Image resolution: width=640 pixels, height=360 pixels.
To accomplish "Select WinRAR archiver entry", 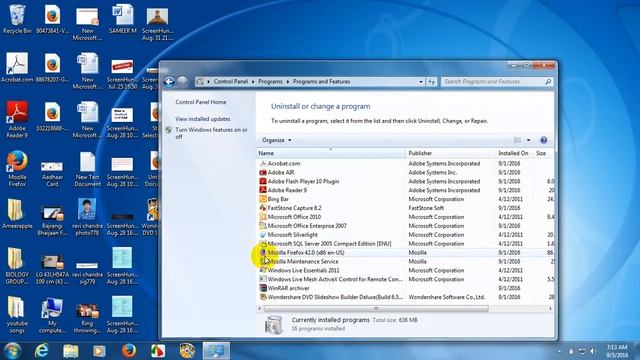I will click(x=288, y=288).
